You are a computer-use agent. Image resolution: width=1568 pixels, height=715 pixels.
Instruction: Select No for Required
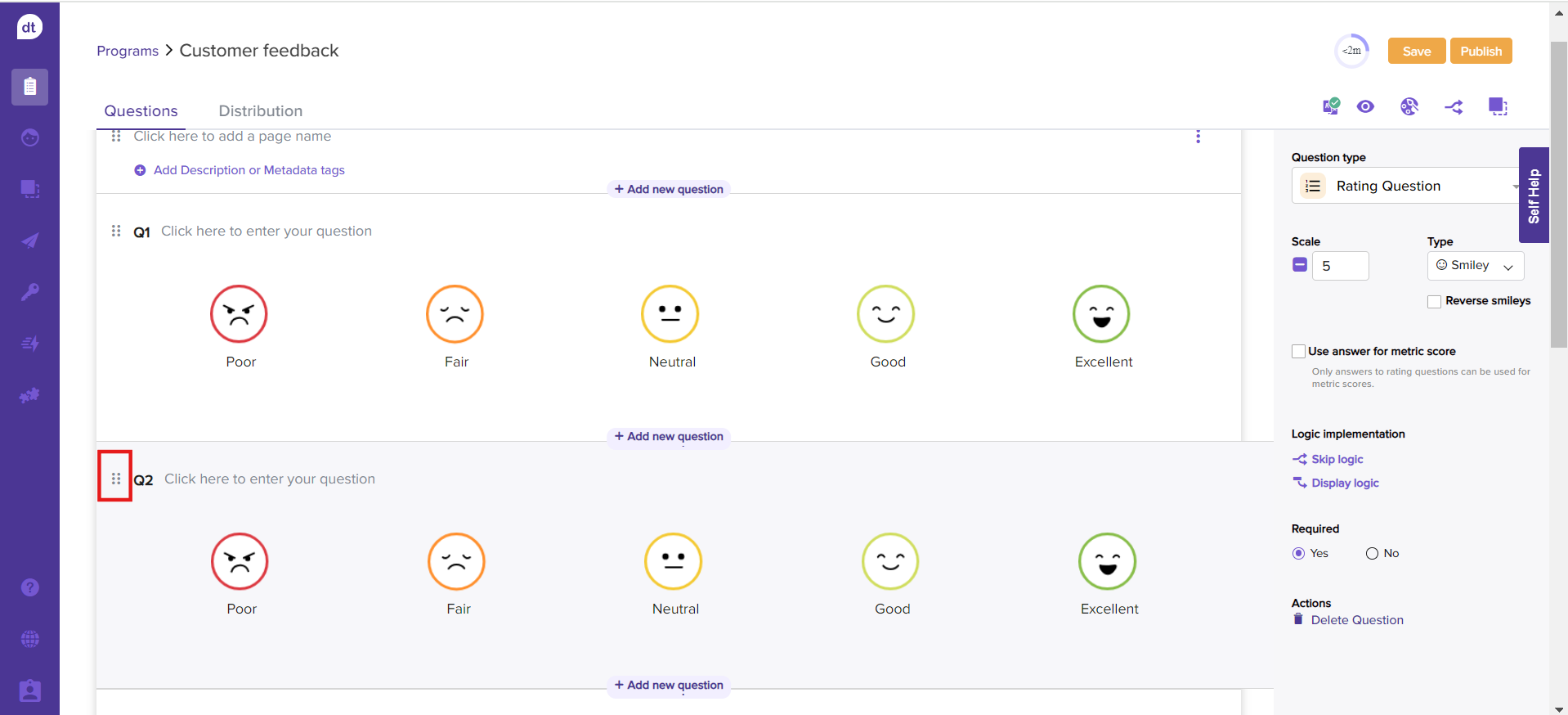[x=1372, y=554]
